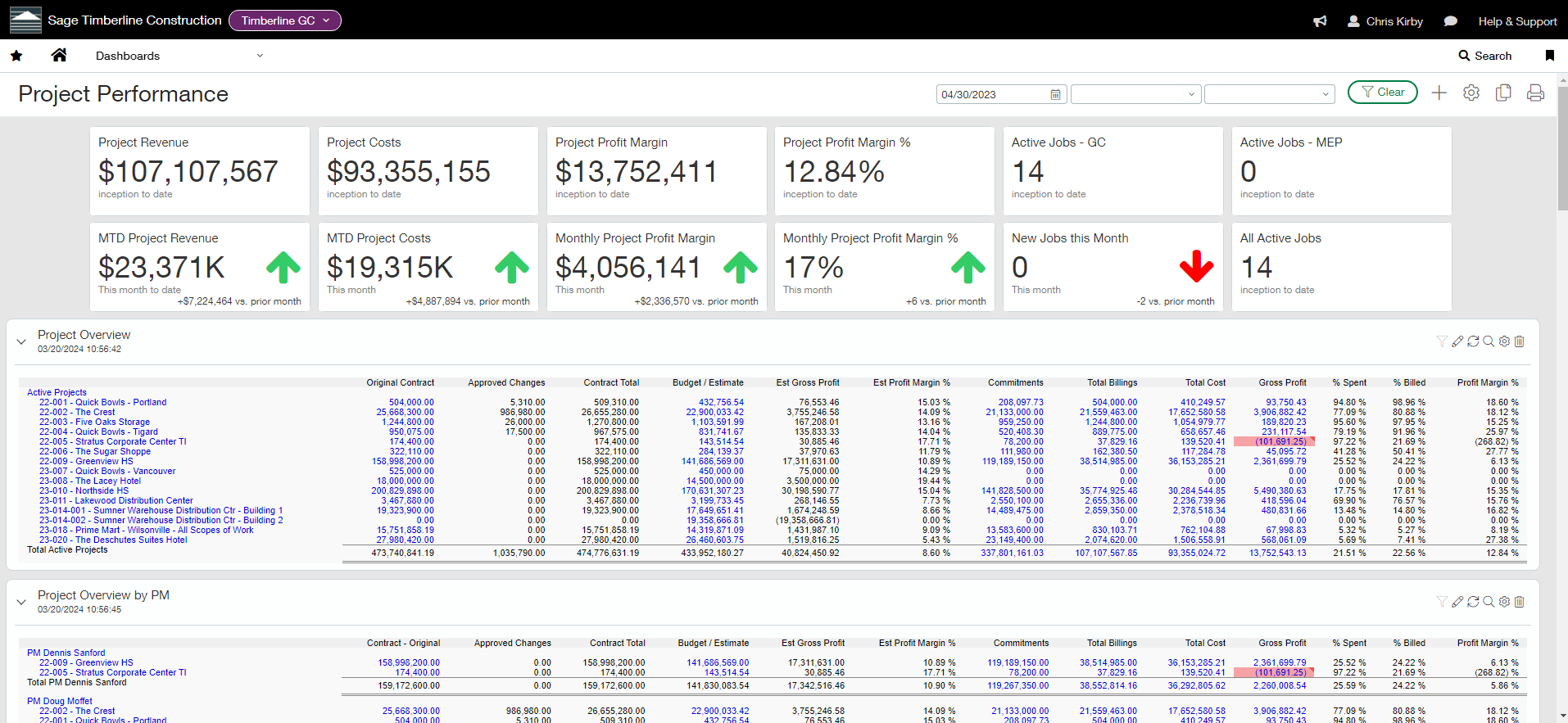The image size is (1568, 723).
Task: Click Total Billings value 107,107,567.85
Action: point(1106,553)
